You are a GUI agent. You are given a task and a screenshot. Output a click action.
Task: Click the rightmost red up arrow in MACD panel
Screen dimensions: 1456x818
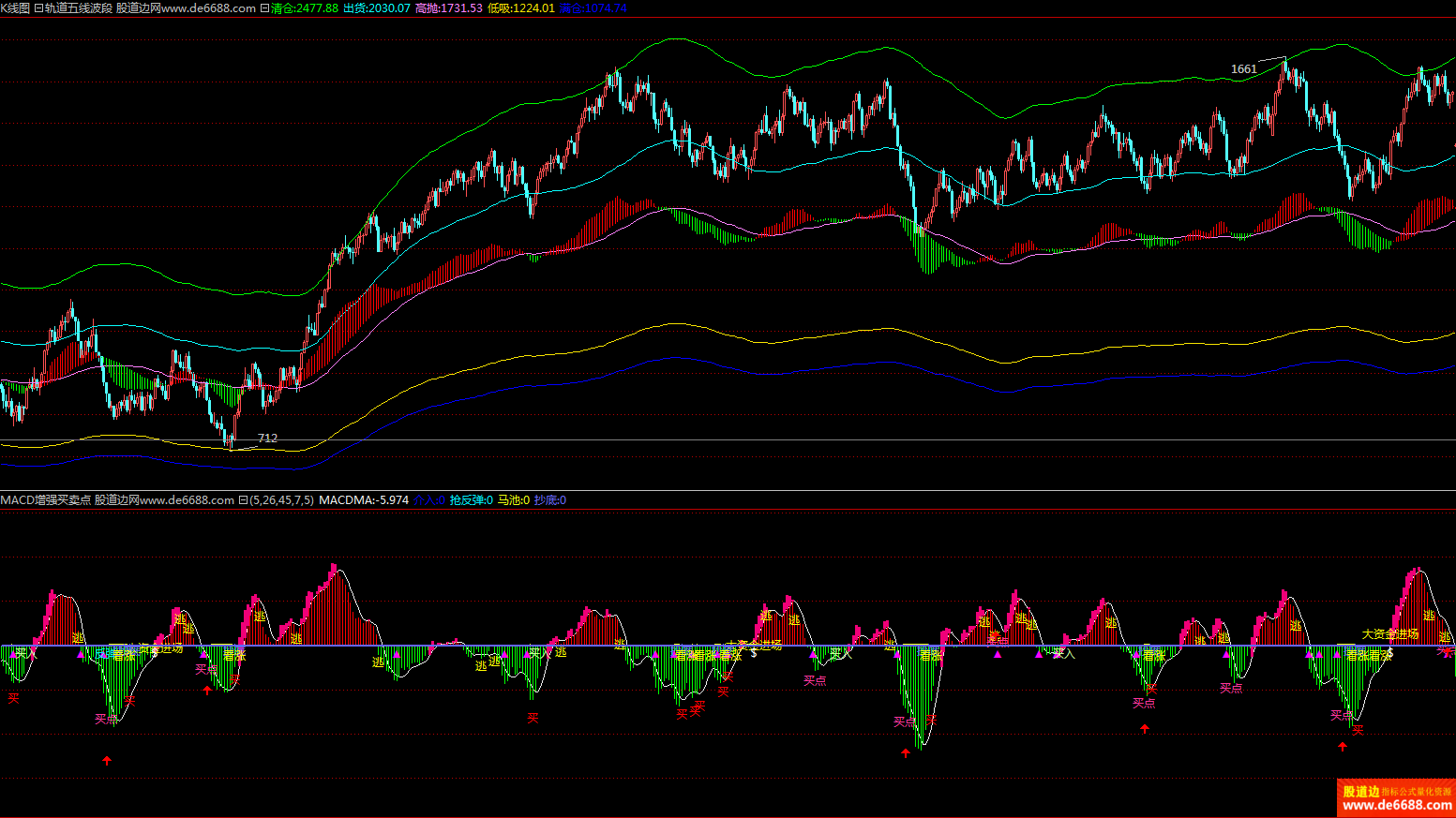(1343, 747)
